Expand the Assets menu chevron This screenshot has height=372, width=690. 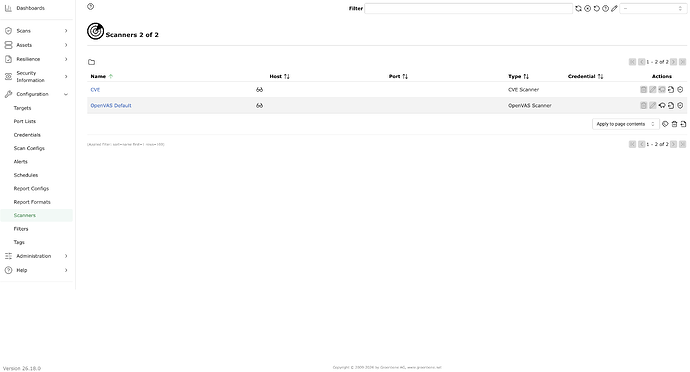pyautogui.click(x=66, y=45)
